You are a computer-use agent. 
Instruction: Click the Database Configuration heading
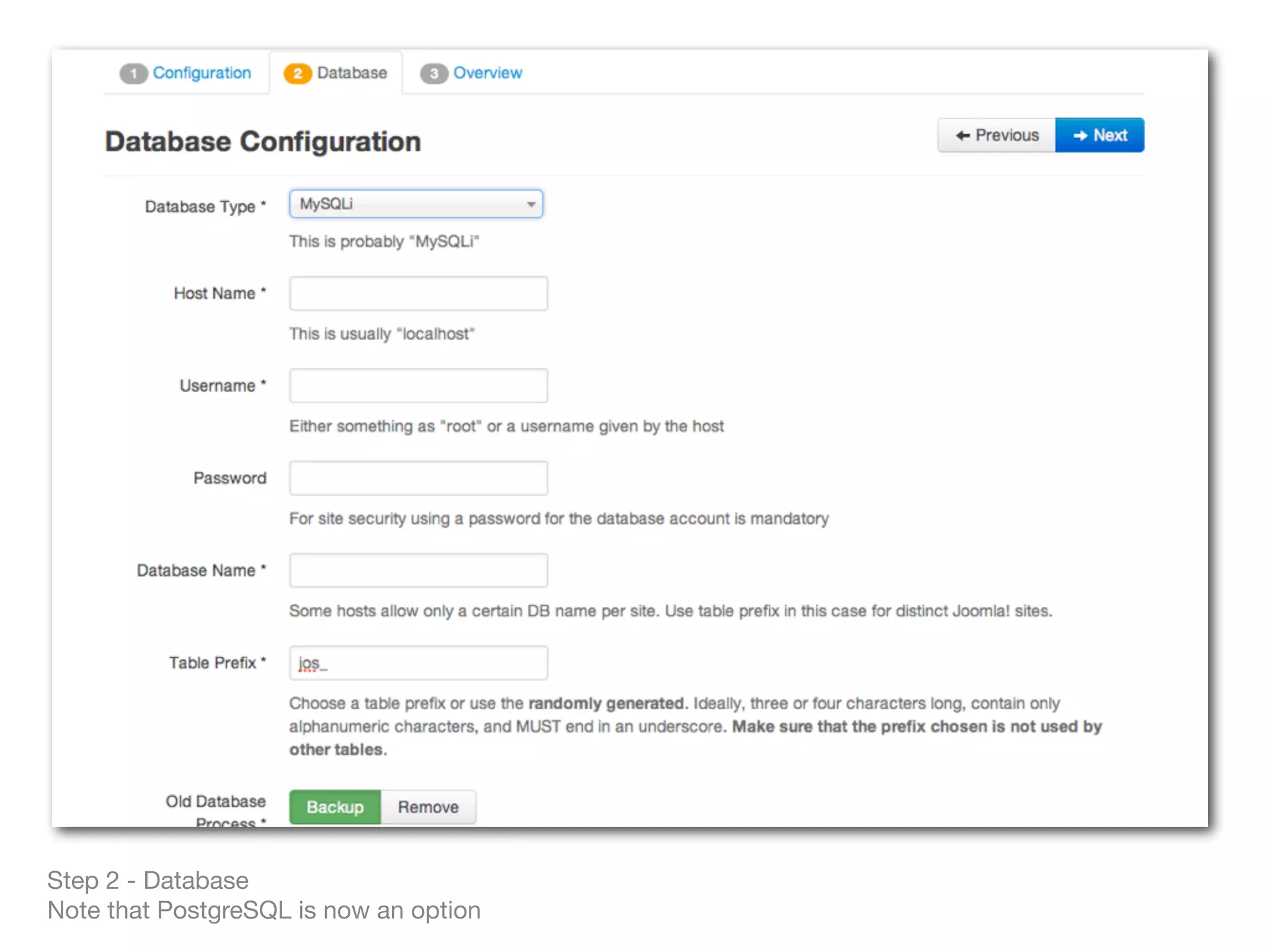pyautogui.click(x=263, y=142)
